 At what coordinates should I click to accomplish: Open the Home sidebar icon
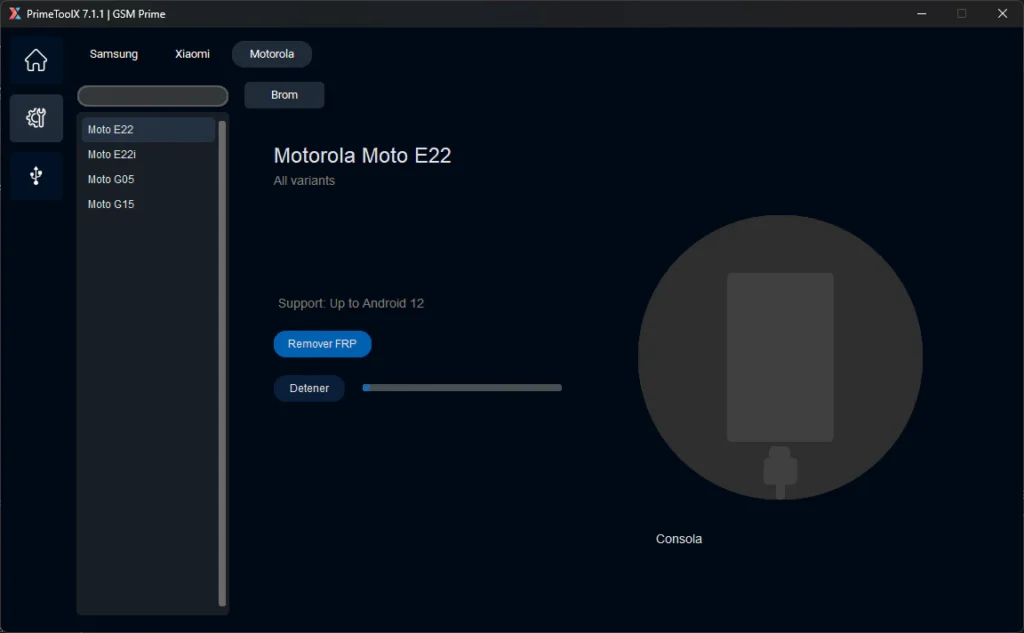36,60
